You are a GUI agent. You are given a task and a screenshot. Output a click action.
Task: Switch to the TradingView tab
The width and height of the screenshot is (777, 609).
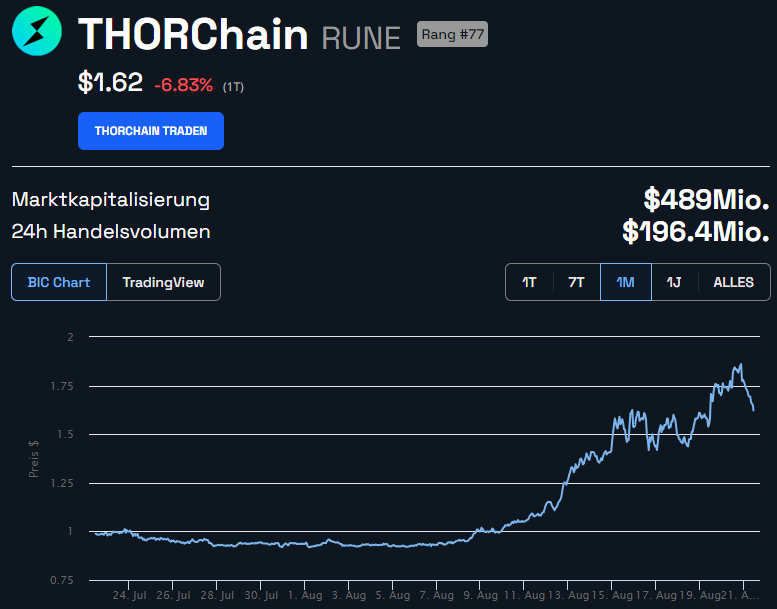pos(164,282)
